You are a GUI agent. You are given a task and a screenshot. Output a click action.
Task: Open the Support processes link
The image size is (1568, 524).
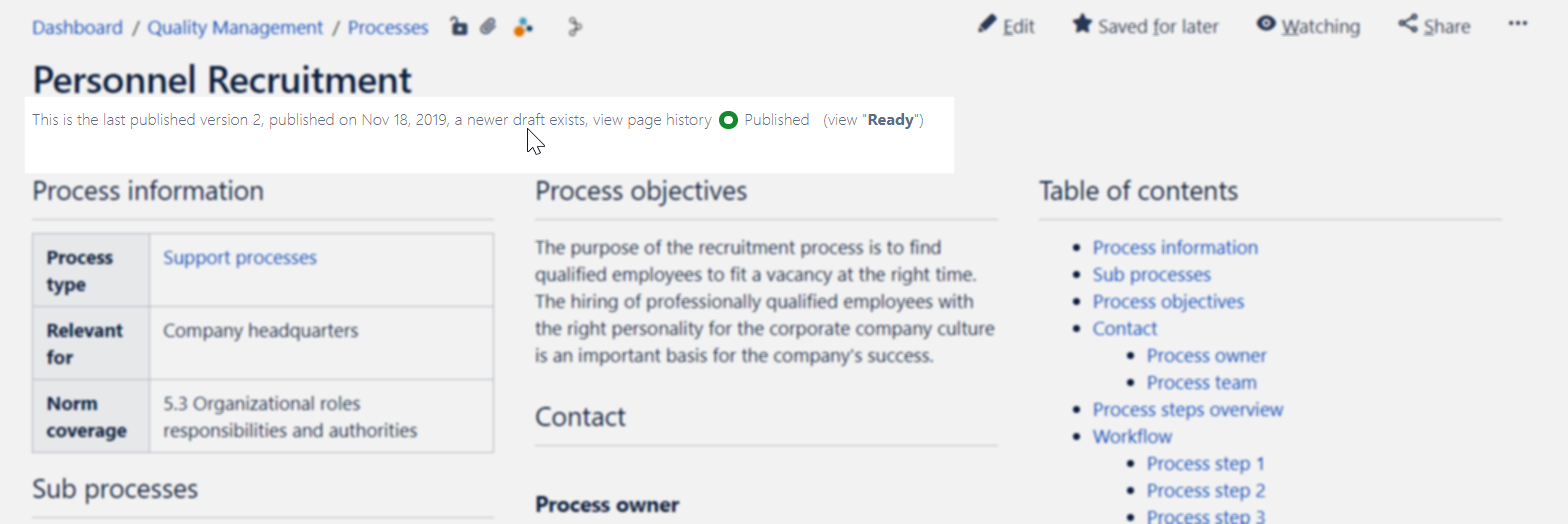[x=240, y=258]
